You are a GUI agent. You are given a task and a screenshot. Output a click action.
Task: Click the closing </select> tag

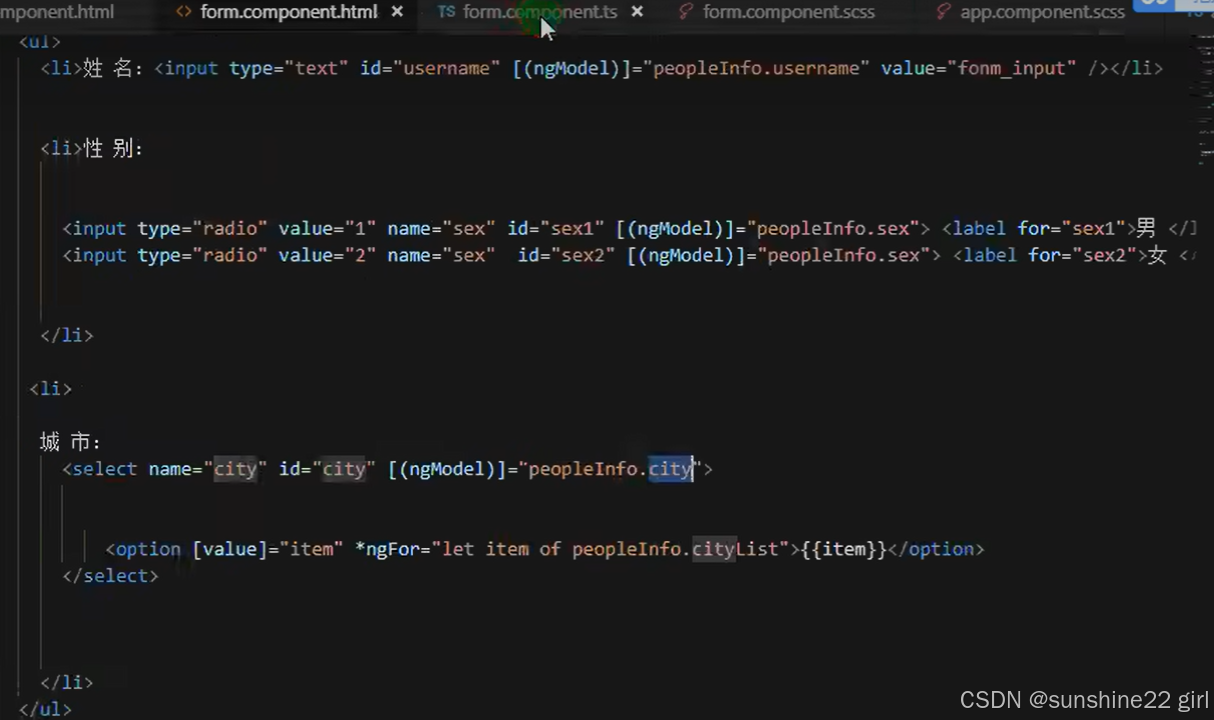click(x=110, y=576)
